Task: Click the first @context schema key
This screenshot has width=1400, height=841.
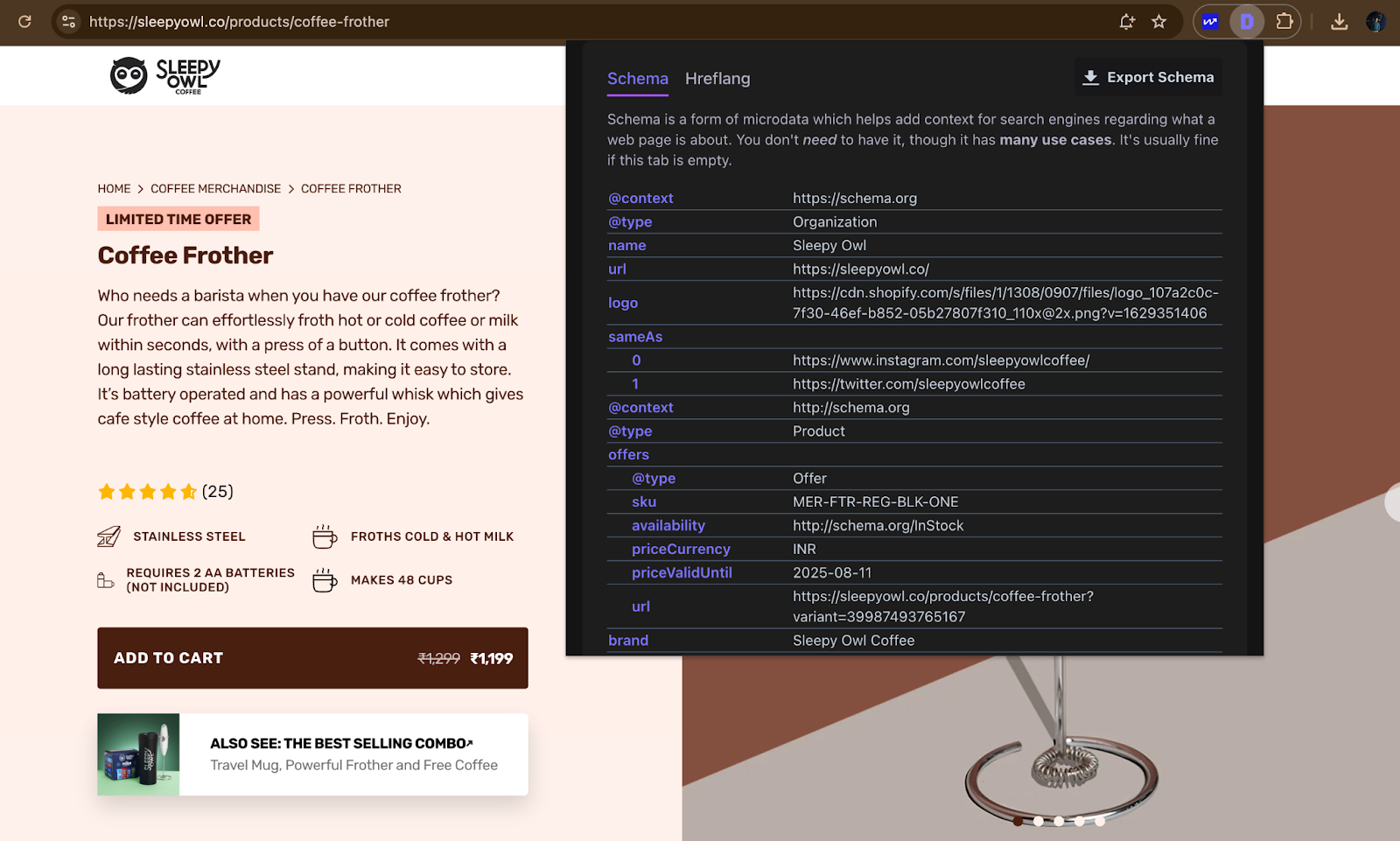Action: [x=640, y=199]
